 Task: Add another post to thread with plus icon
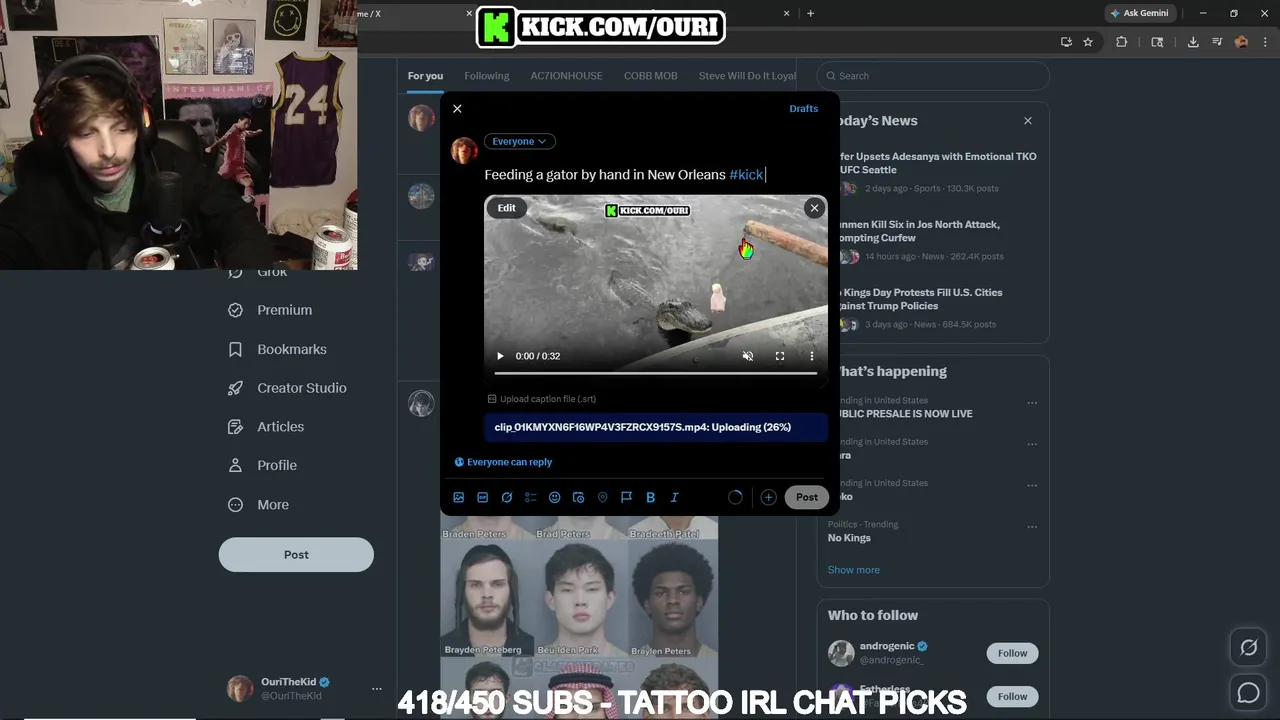(x=768, y=497)
